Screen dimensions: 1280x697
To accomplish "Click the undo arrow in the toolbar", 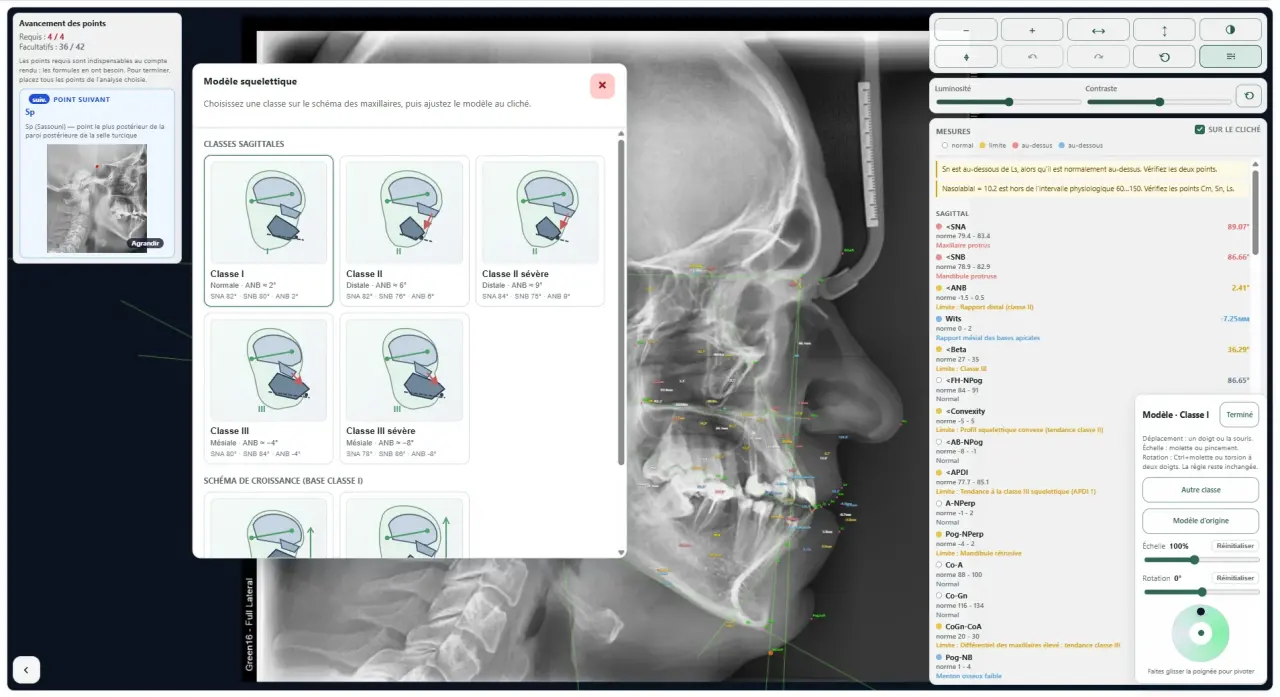I will click(x=1032, y=57).
